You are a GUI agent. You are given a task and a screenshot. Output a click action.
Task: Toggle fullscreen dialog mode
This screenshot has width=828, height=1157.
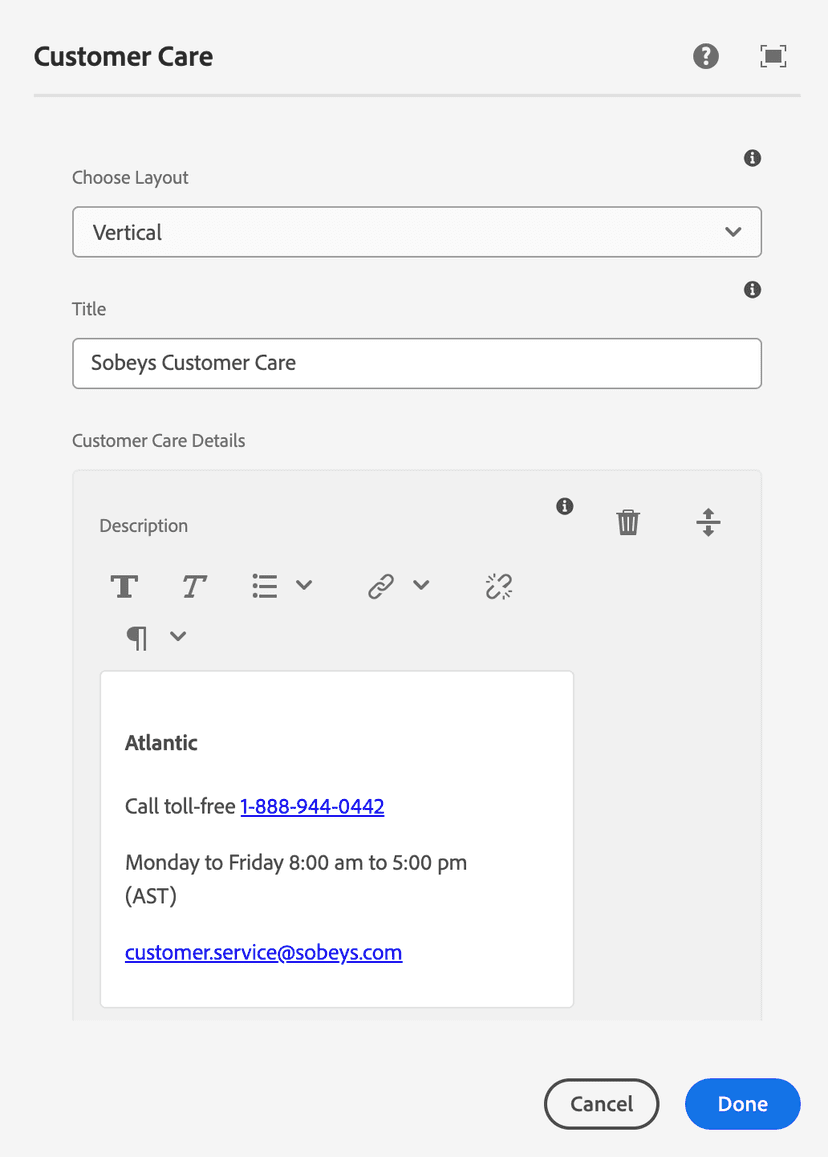(773, 56)
